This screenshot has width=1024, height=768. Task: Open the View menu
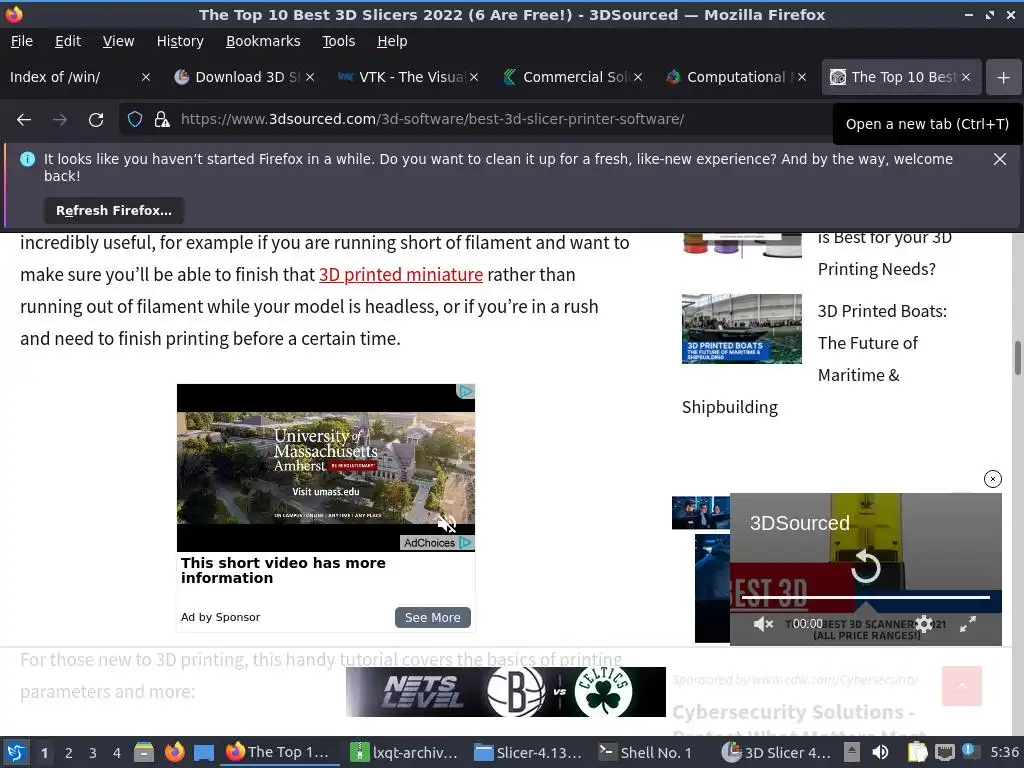(x=118, y=41)
